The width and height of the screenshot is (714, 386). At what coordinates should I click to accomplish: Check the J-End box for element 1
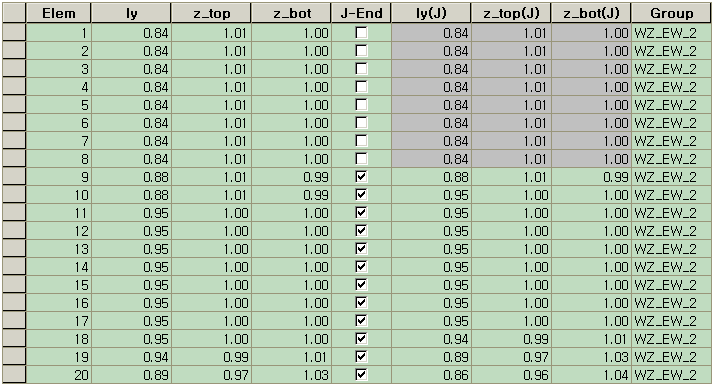pyautogui.click(x=361, y=33)
